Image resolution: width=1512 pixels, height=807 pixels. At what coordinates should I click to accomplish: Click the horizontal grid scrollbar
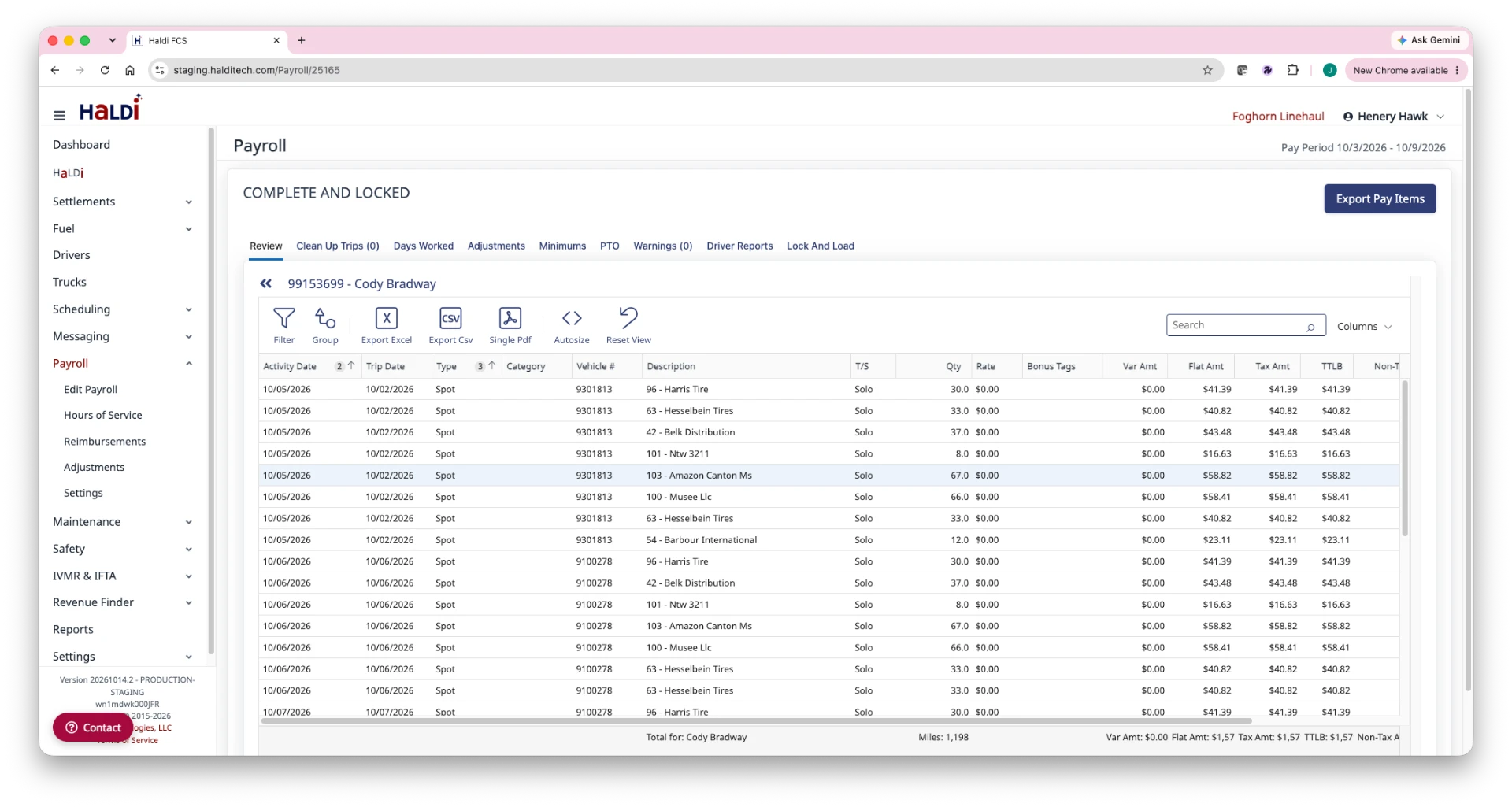[x=756, y=720]
